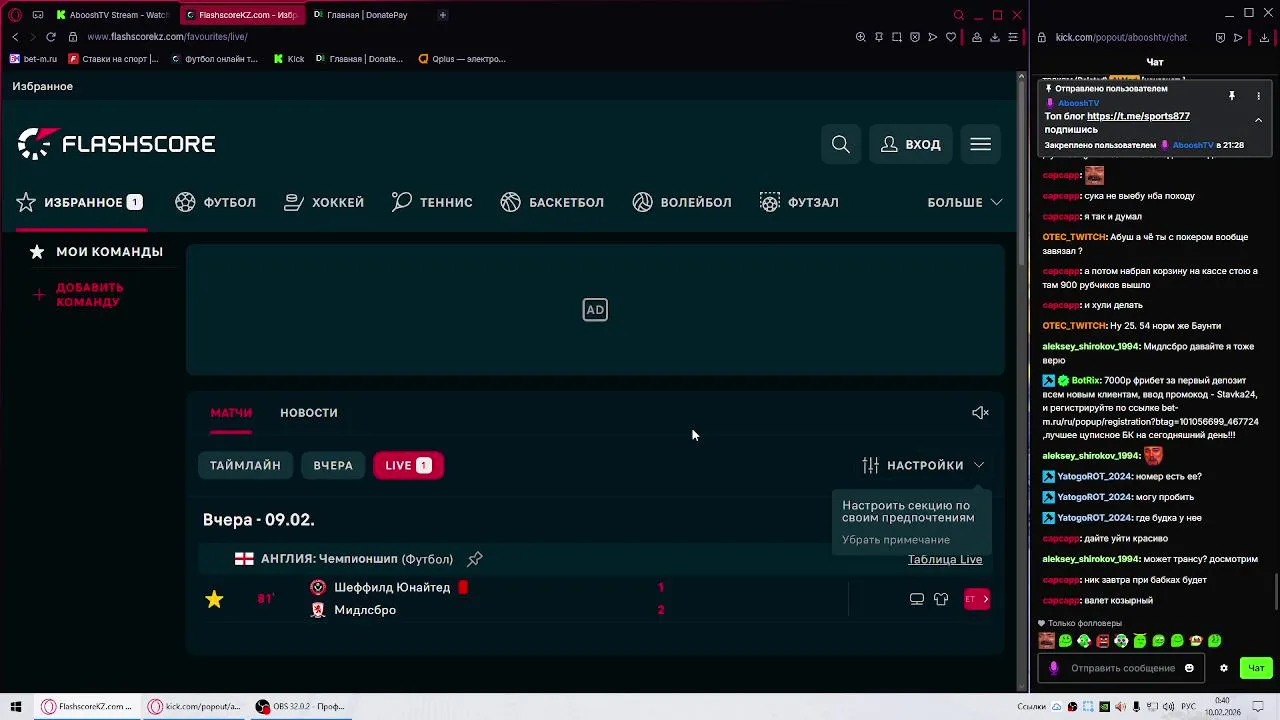Reload the Flashscore page
Image resolution: width=1280 pixels, height=720 pixels.
point(50,37)
